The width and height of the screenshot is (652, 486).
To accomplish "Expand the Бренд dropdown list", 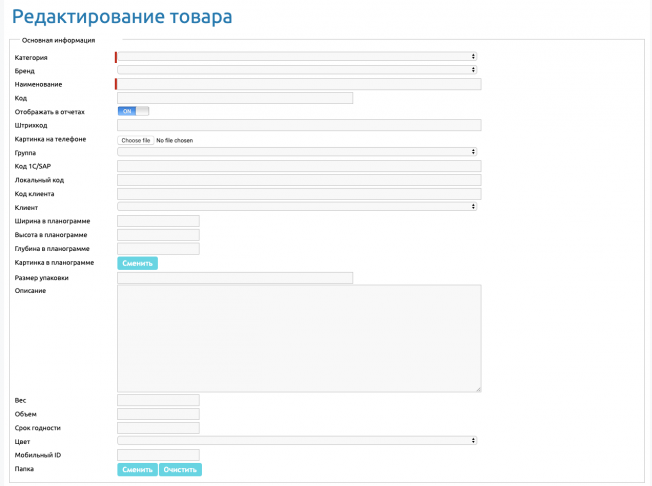I will (297, 70).
